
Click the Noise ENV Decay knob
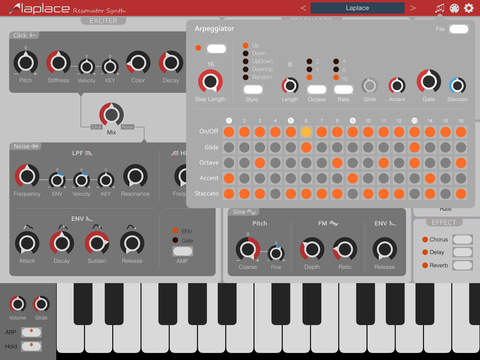pos(62,243)
